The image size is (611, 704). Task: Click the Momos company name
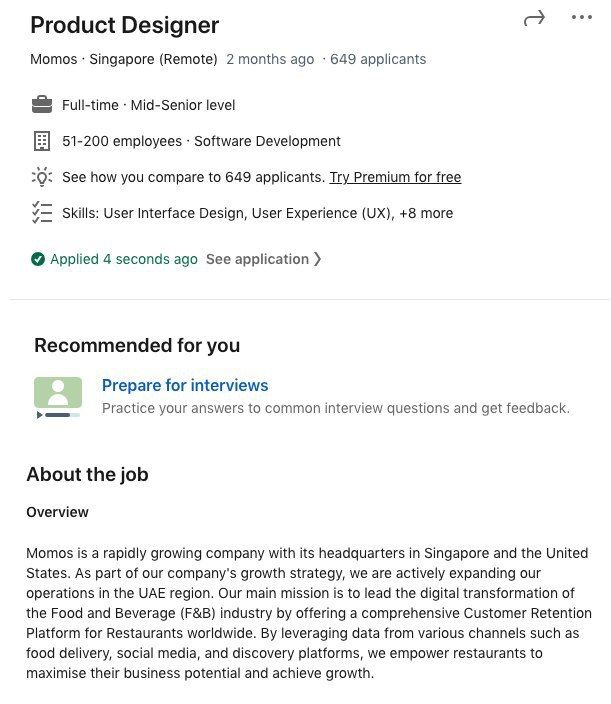click(53, 59)
